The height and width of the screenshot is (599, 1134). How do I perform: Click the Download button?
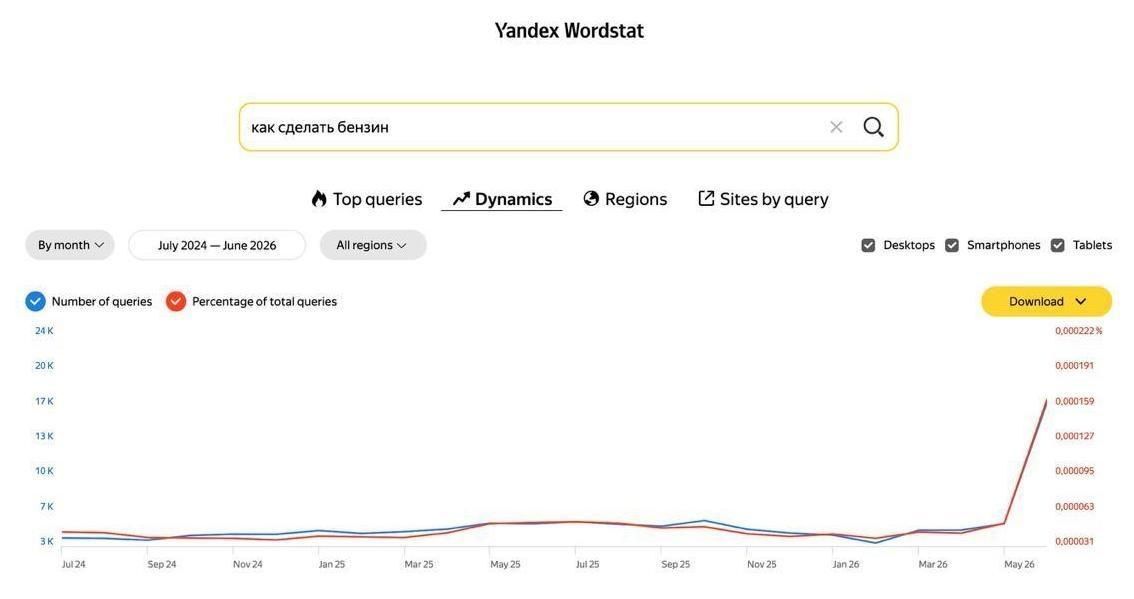1046,302
